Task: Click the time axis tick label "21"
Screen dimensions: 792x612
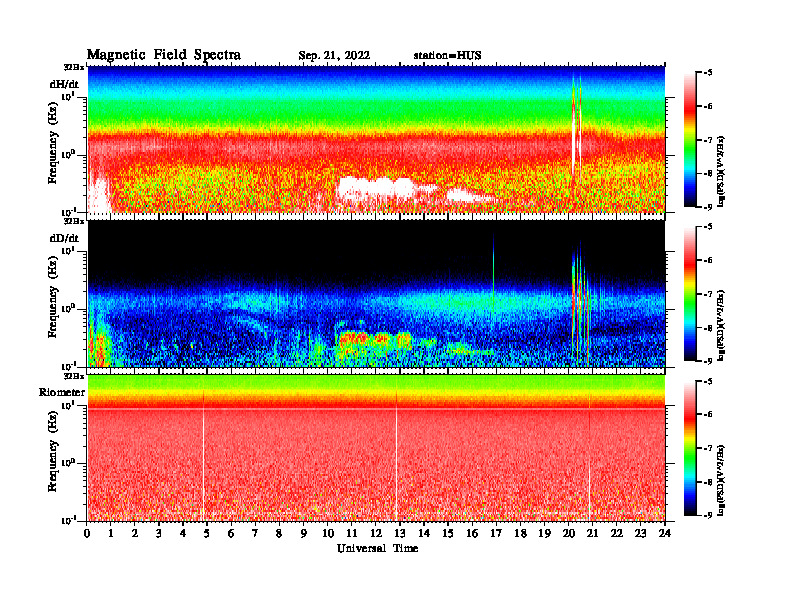Action: coord(592,533)
